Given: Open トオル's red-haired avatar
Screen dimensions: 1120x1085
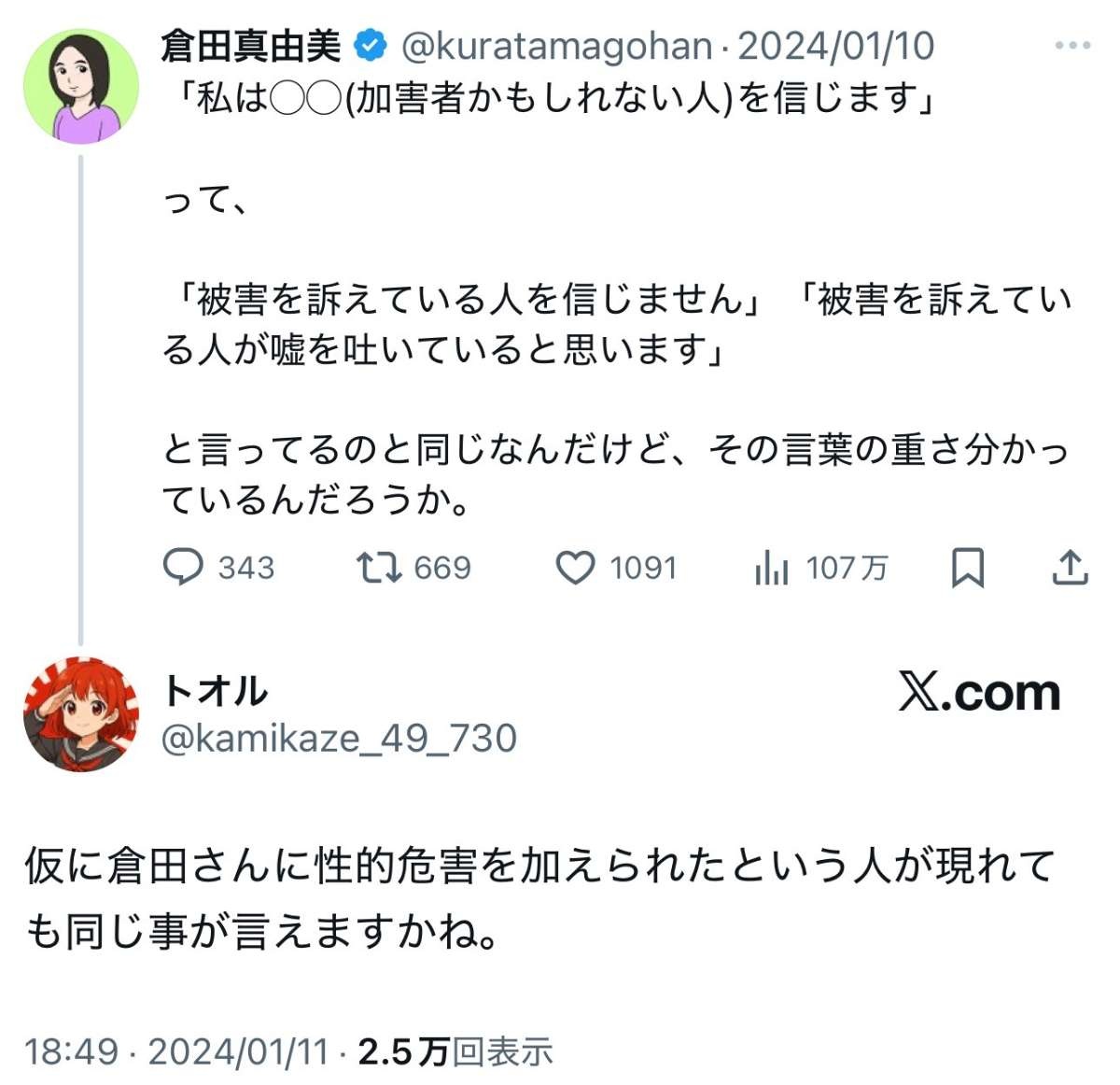Looking at the screenshot, I should pyautogui.click(x=81, y=714).
